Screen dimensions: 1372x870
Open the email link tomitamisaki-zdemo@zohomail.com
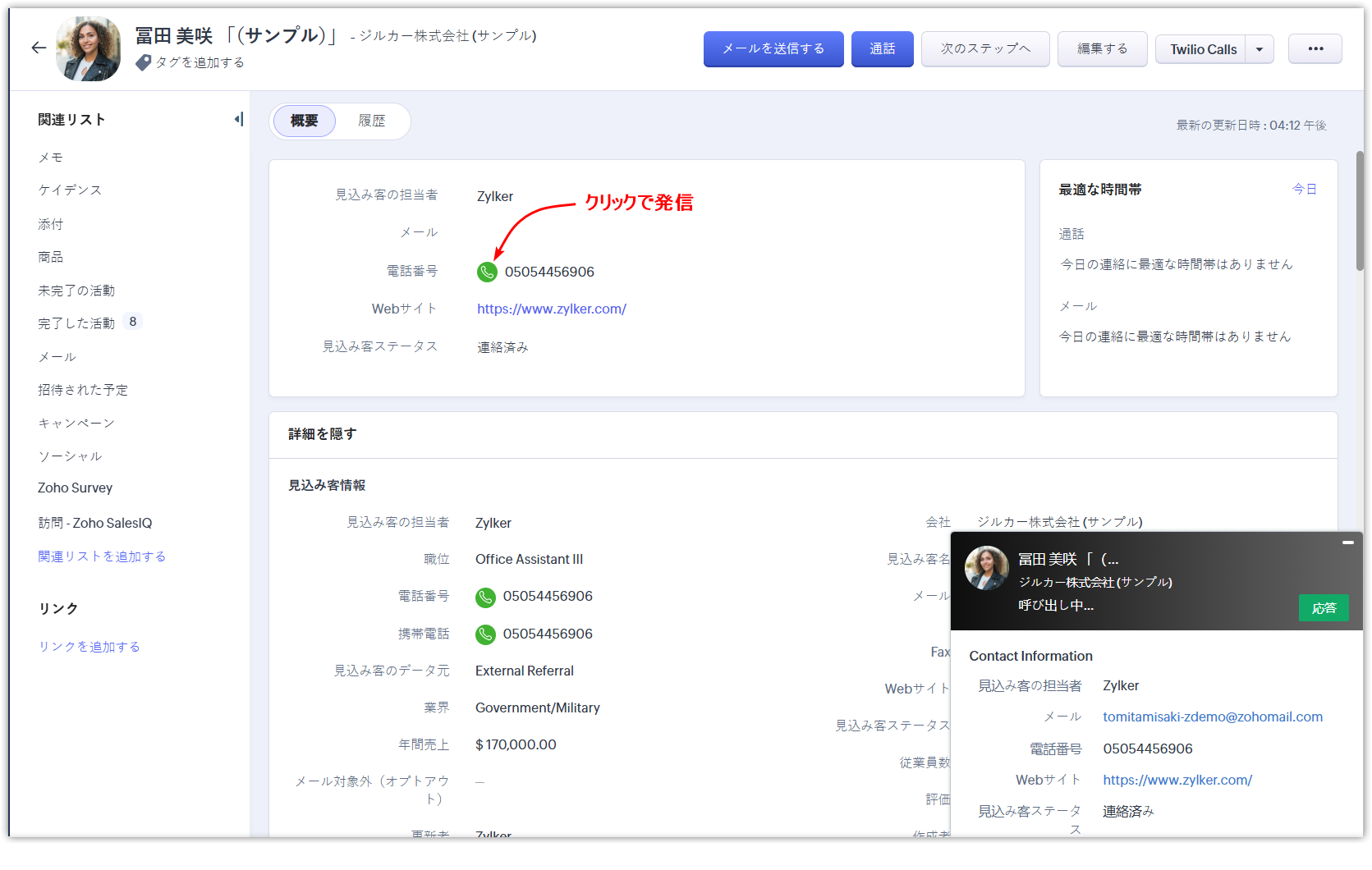point(1213,717)
